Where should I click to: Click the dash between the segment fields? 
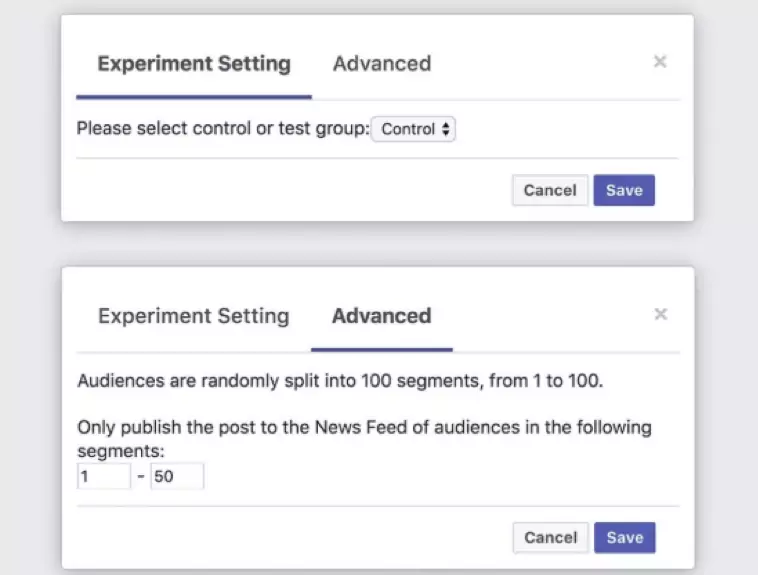(141, 477)
